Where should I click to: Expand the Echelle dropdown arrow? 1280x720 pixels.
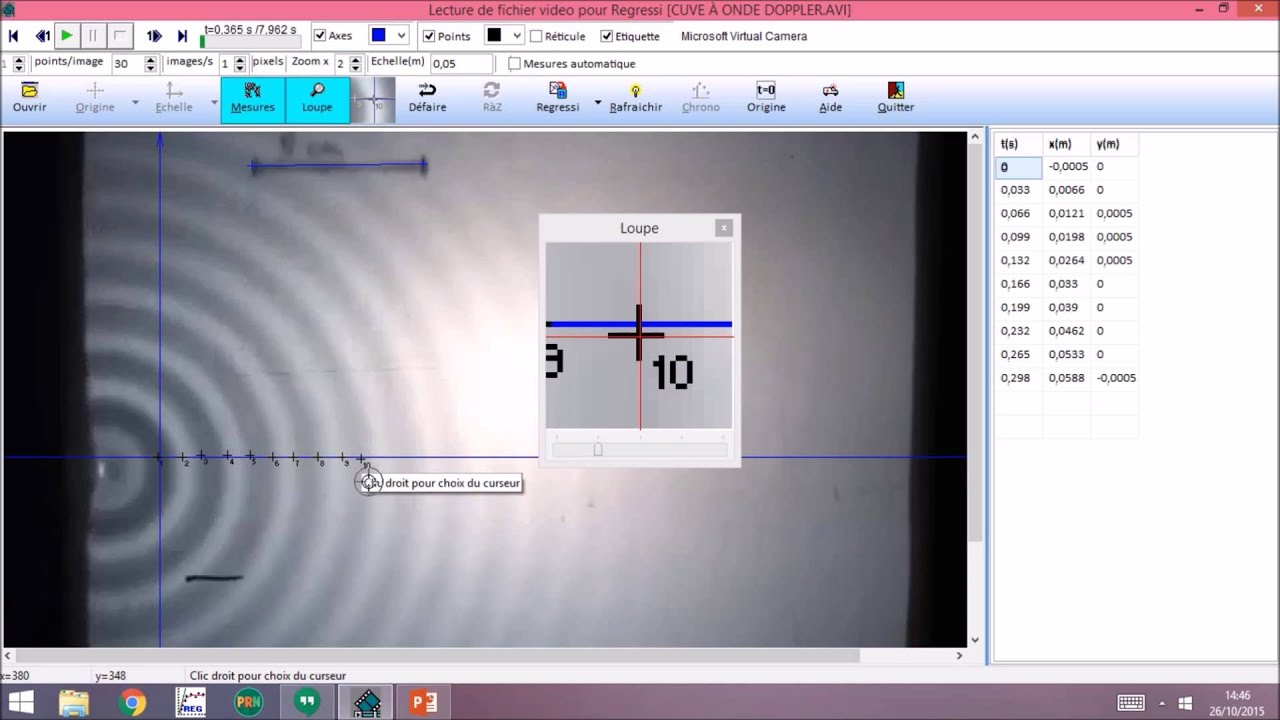[214, 102]
